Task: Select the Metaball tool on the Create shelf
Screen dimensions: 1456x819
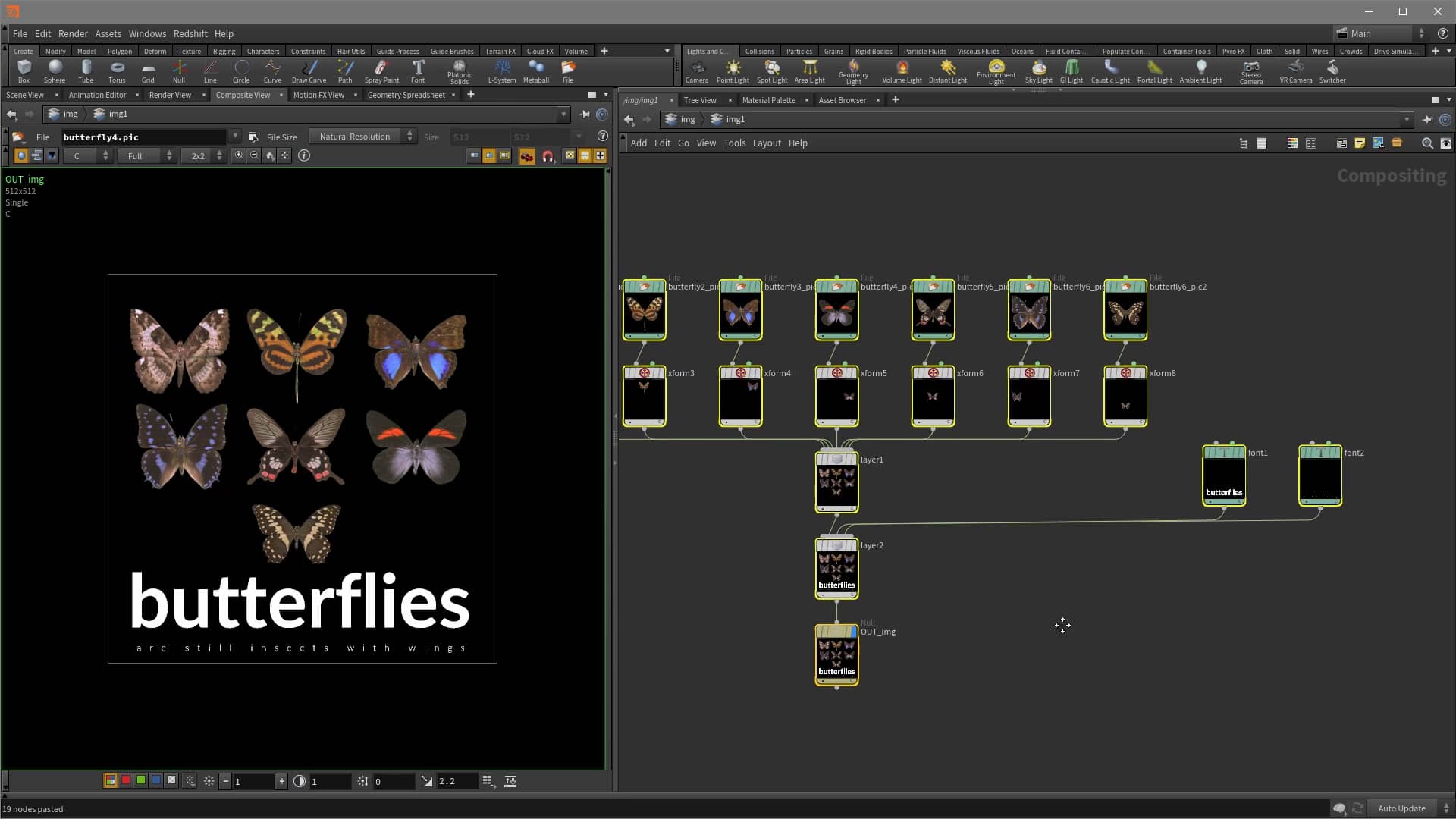Action: pyautogui.click(x=536, y=70)
